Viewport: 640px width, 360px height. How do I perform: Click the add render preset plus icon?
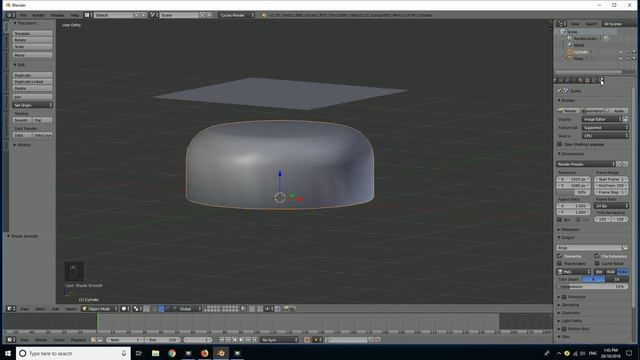[619, 164]
